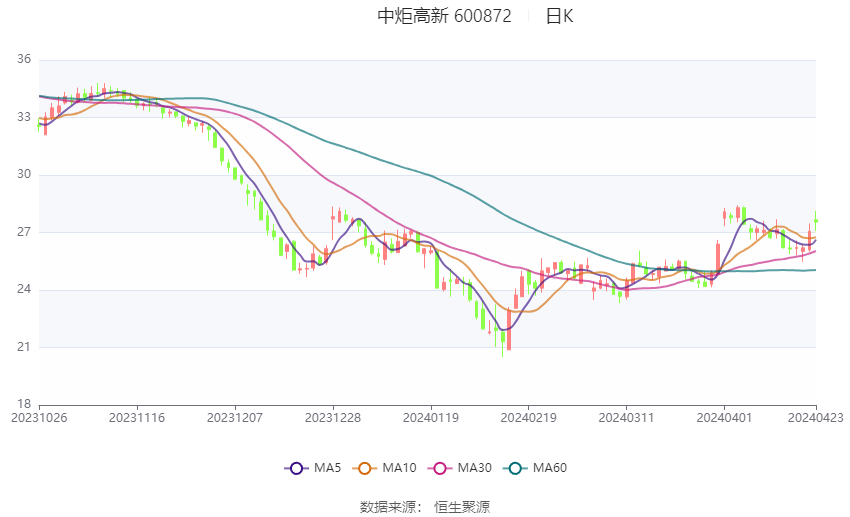Click the 20240219 x-axis date label

pos(529,418)
